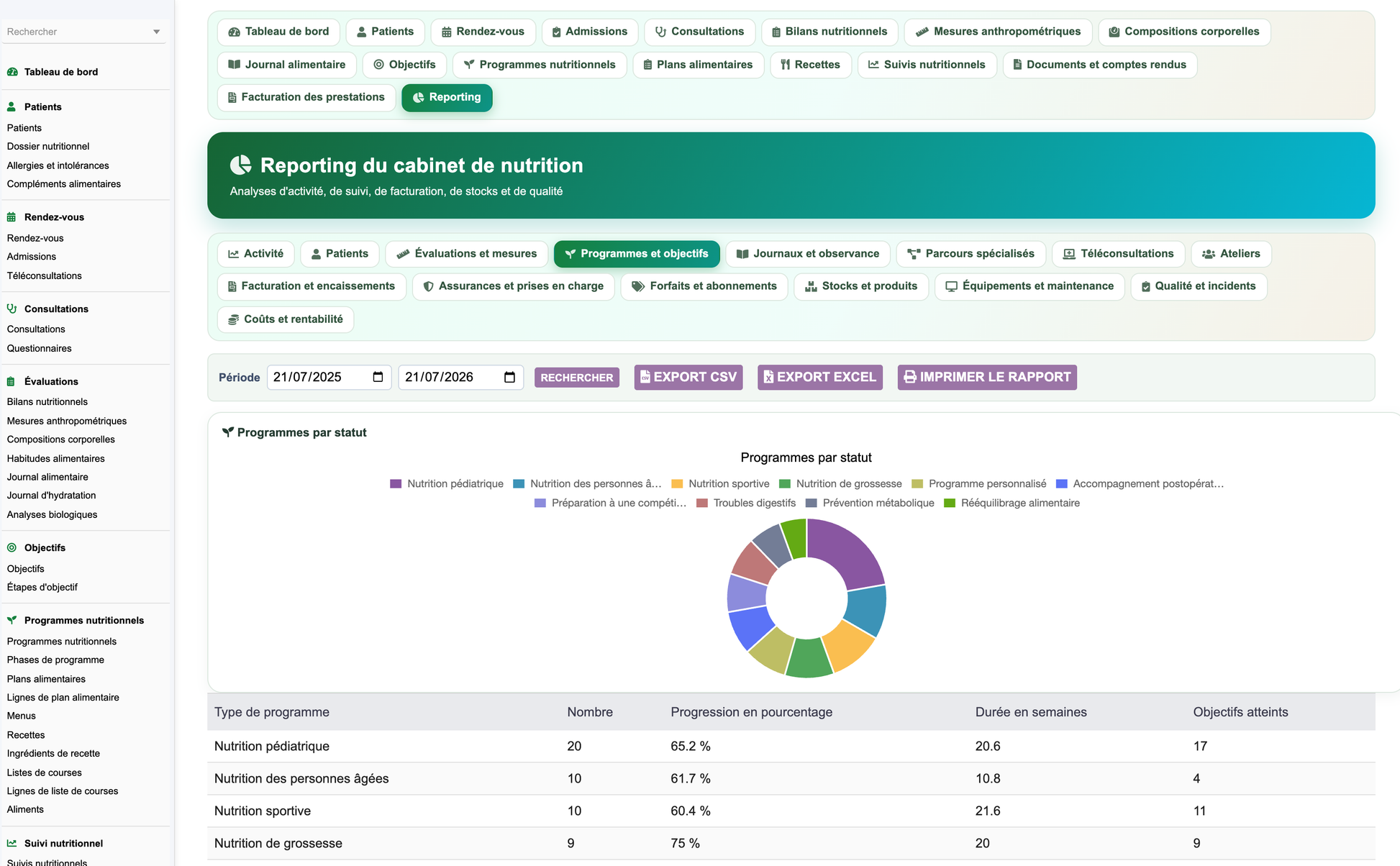The width and height of the screenshot is (1400, 866).
Task: Open the Évaluations et mesures report tab
Action: point(466,254)
